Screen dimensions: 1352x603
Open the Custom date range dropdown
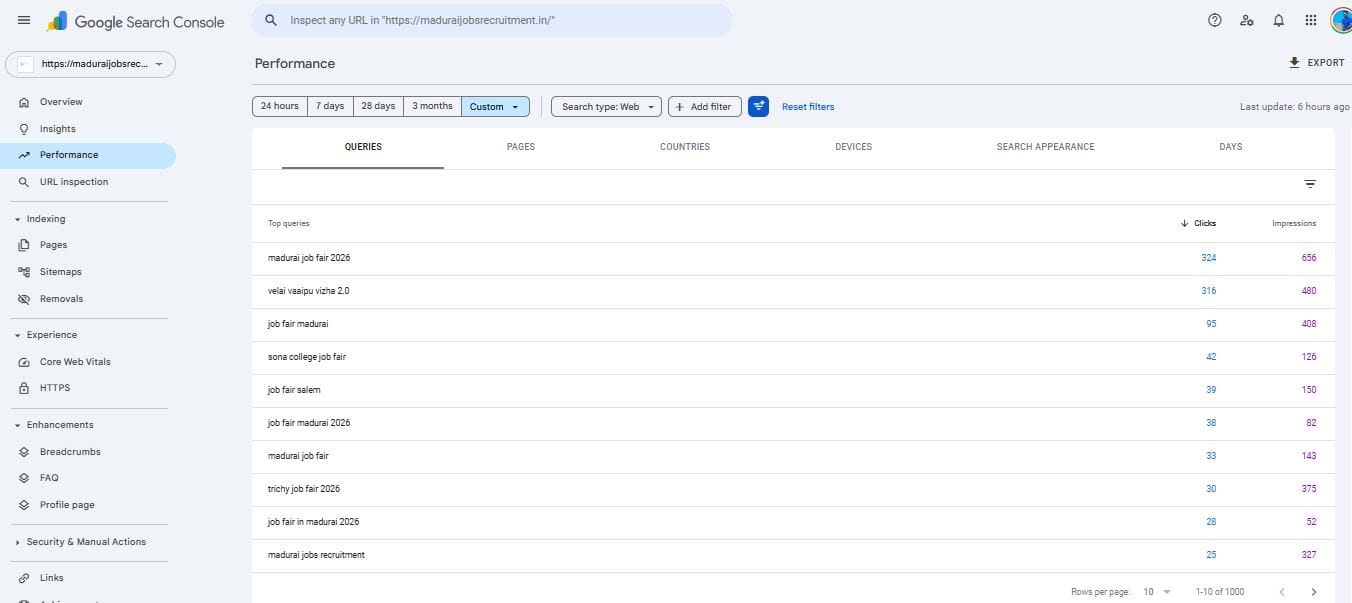[x=495, y=106]
